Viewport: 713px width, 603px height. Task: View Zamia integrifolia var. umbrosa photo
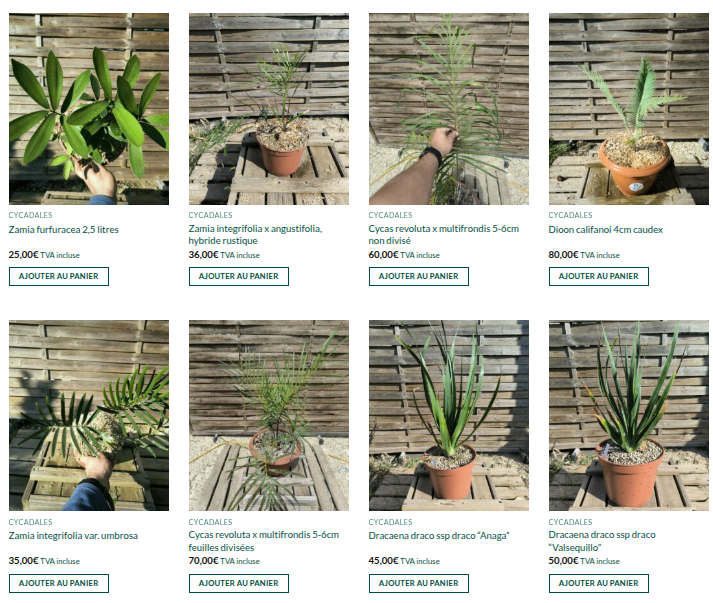click(x=89, y=415)
